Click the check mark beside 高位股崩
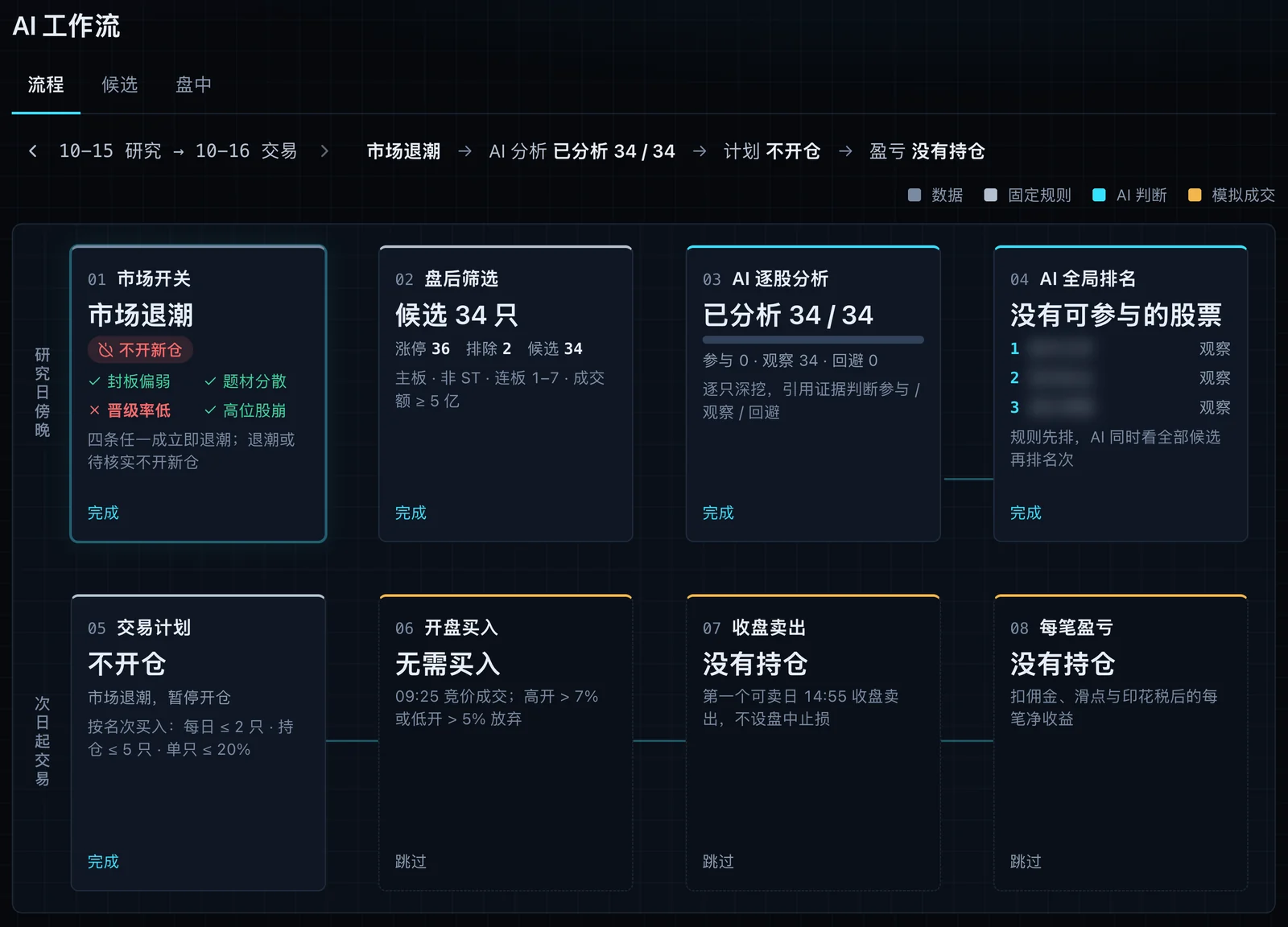Image resolution: width=1288 pixels, height=927 pixels. 210,410
